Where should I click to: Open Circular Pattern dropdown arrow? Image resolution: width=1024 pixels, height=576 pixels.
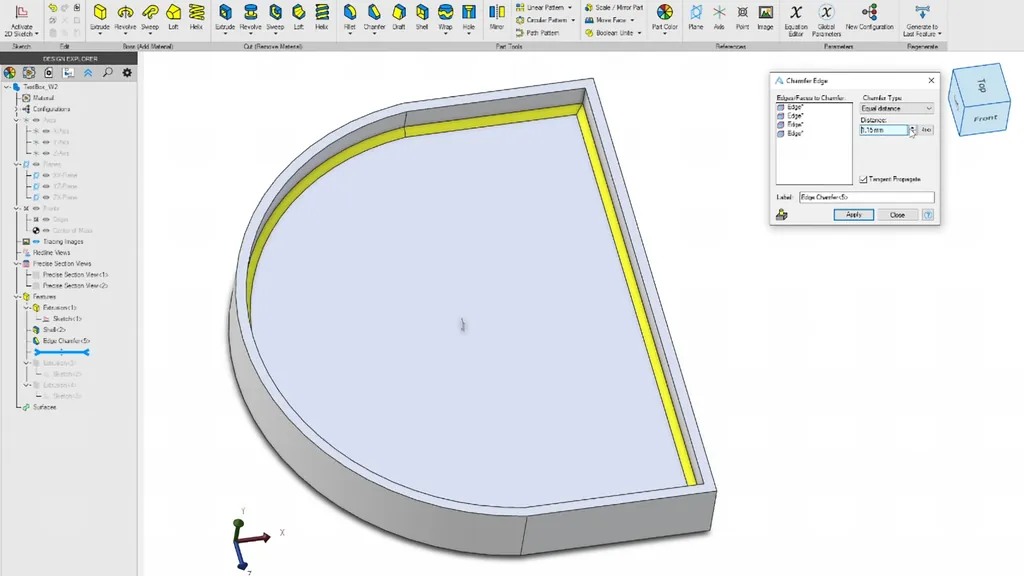tap(573, 20)
